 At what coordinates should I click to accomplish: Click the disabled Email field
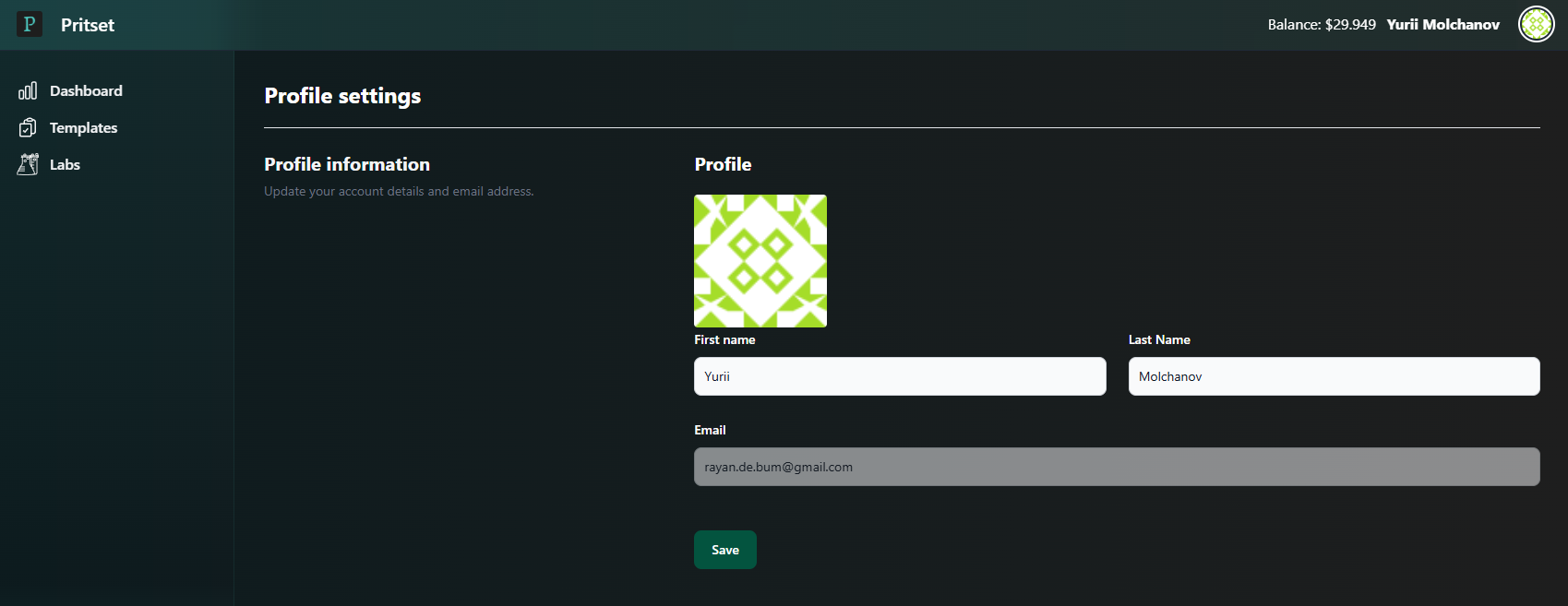tap(1116, 467)
